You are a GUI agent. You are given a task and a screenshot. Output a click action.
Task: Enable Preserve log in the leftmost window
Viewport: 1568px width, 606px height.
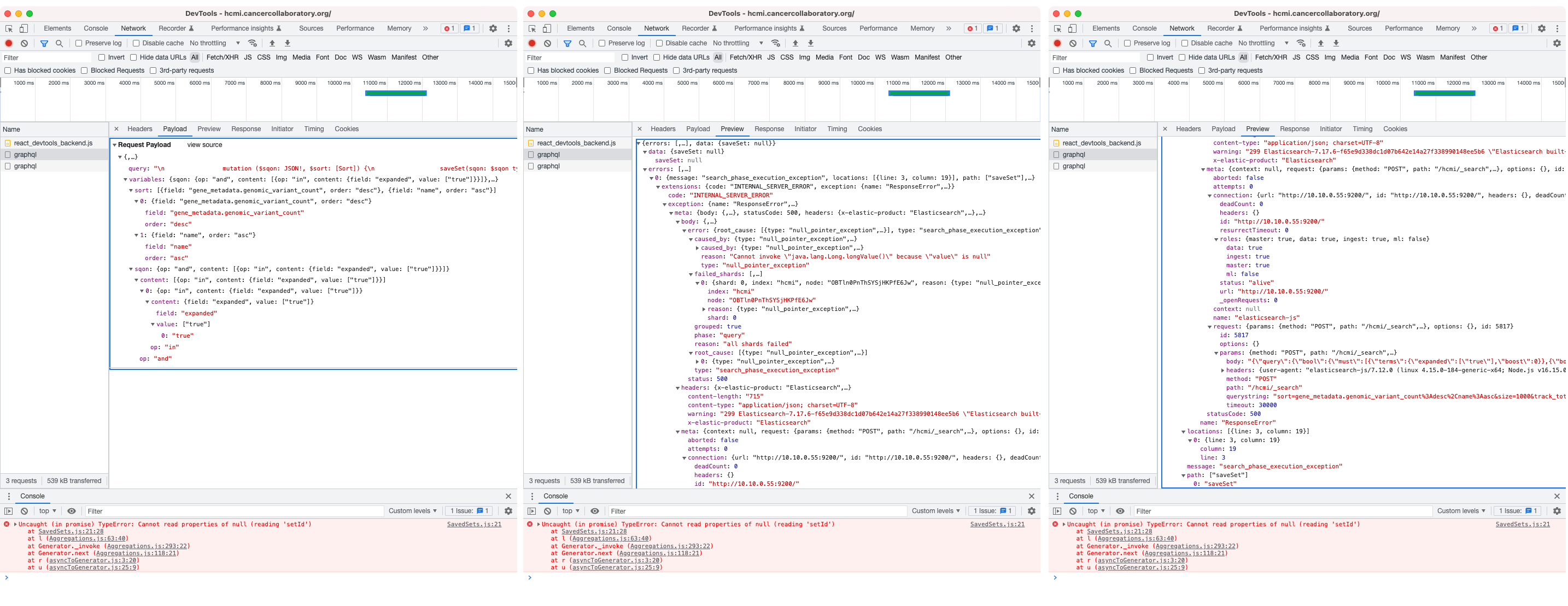pyautogui.click(x=79, y=43)
